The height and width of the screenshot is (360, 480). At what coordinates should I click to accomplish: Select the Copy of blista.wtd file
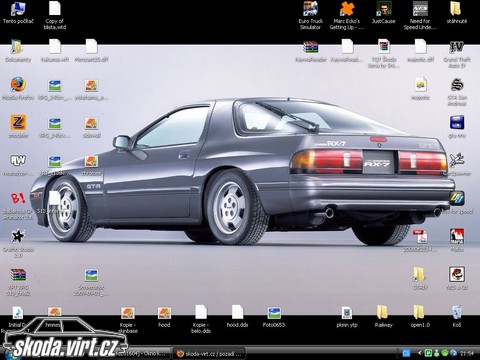[x=55, y=9]
